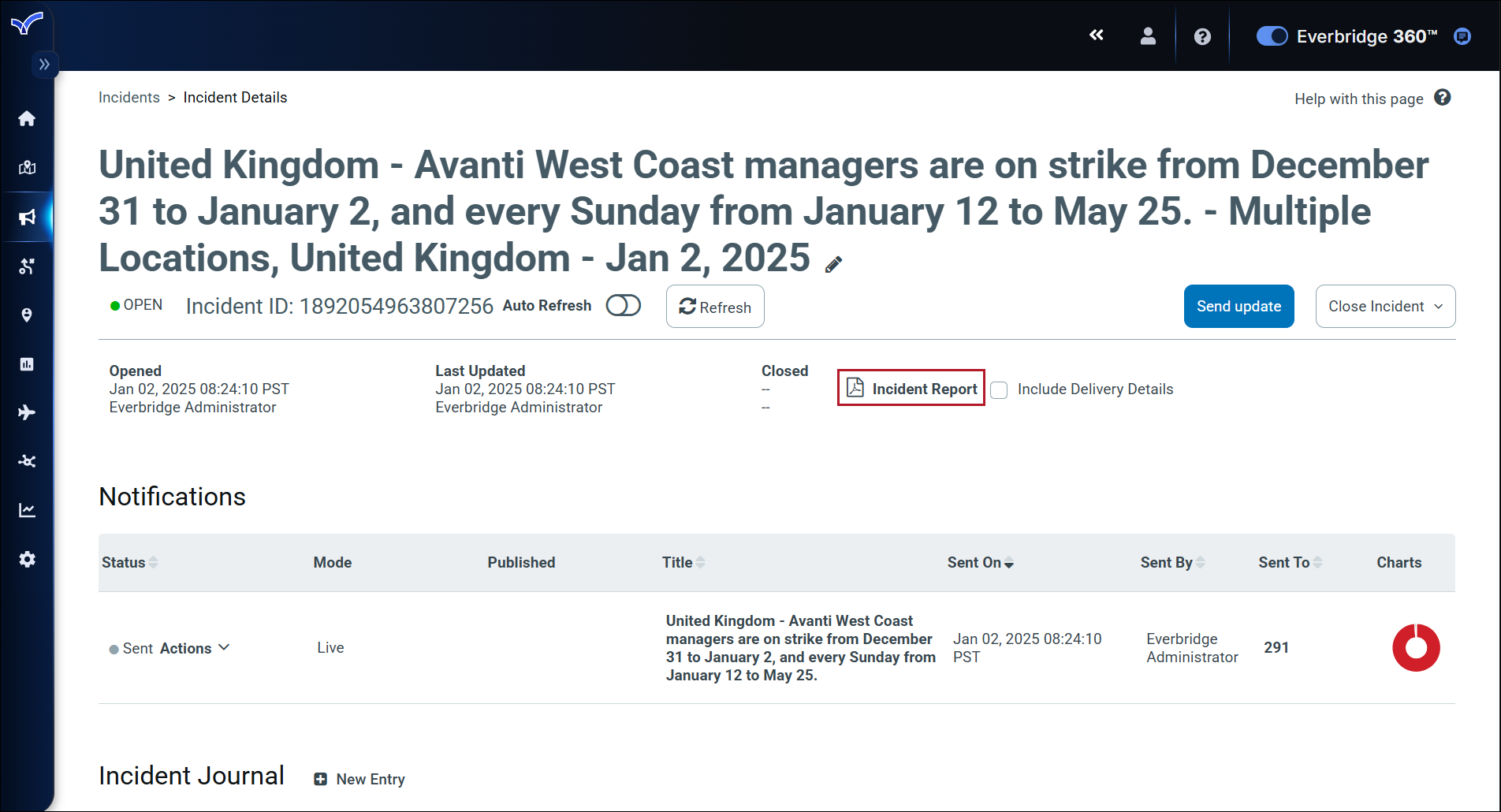Click the Opened date Jan 02, 2025
This screenshot has height=812, width=1501.
[199, 389]
